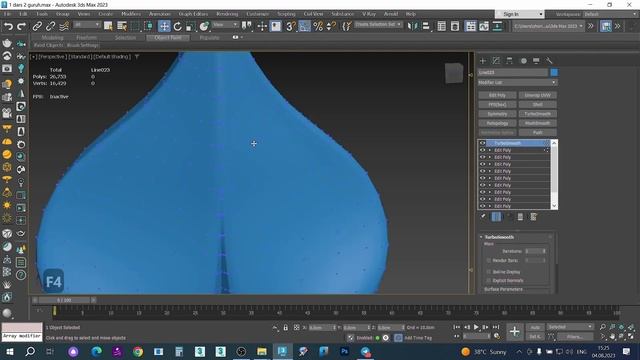
Task: Toggle the Angle Snap icon
Action: (x=304, y=27)
